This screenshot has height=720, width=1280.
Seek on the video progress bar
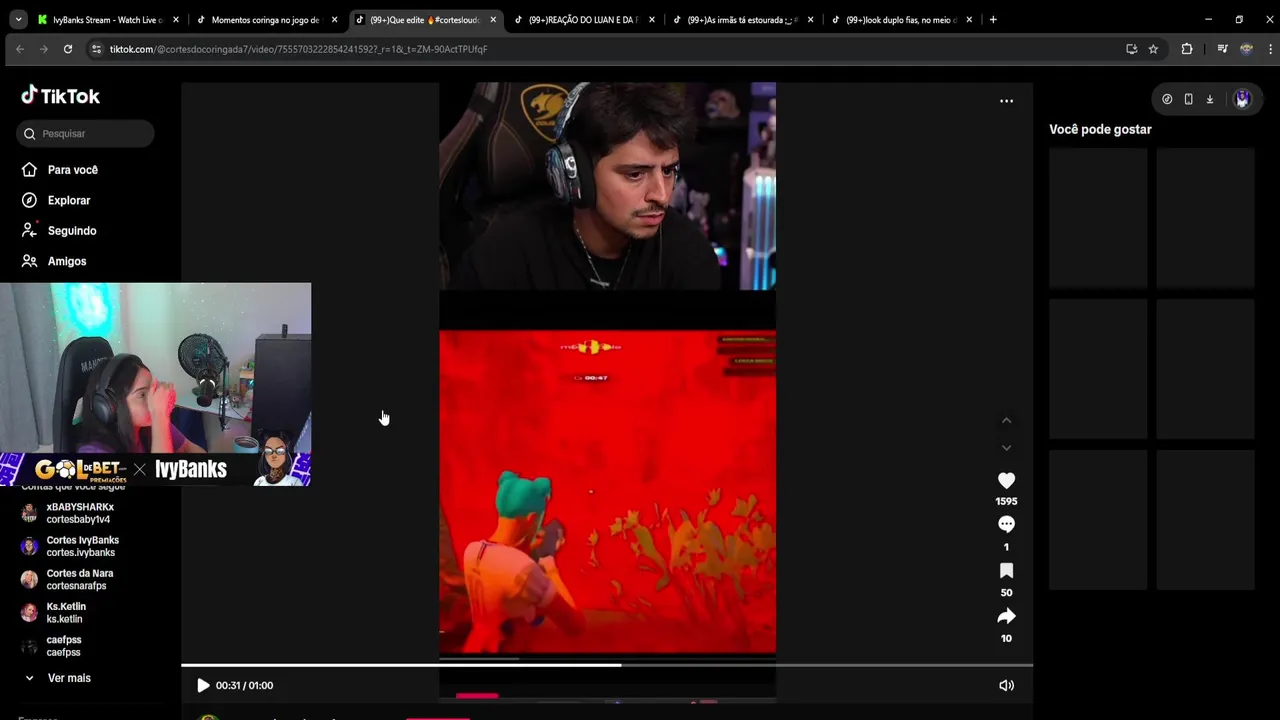(x=607, y=665)
